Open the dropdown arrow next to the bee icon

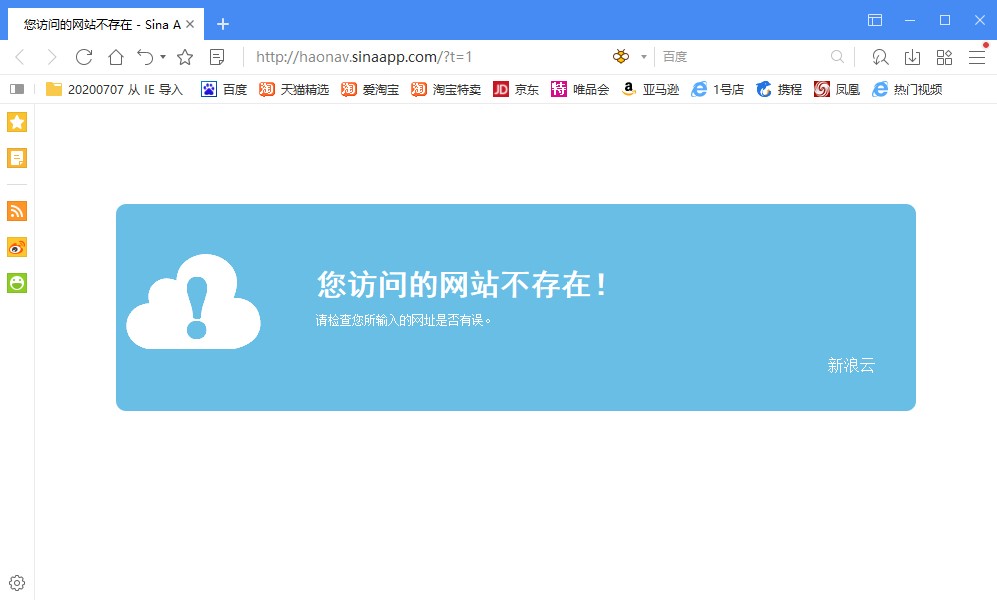[643, 57]
